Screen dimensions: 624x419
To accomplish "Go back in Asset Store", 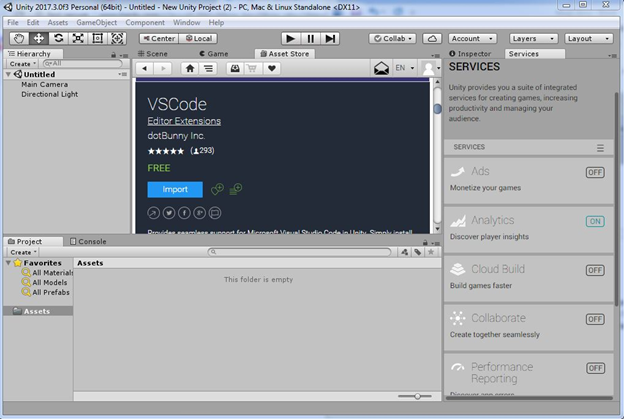I will point(145,68).
